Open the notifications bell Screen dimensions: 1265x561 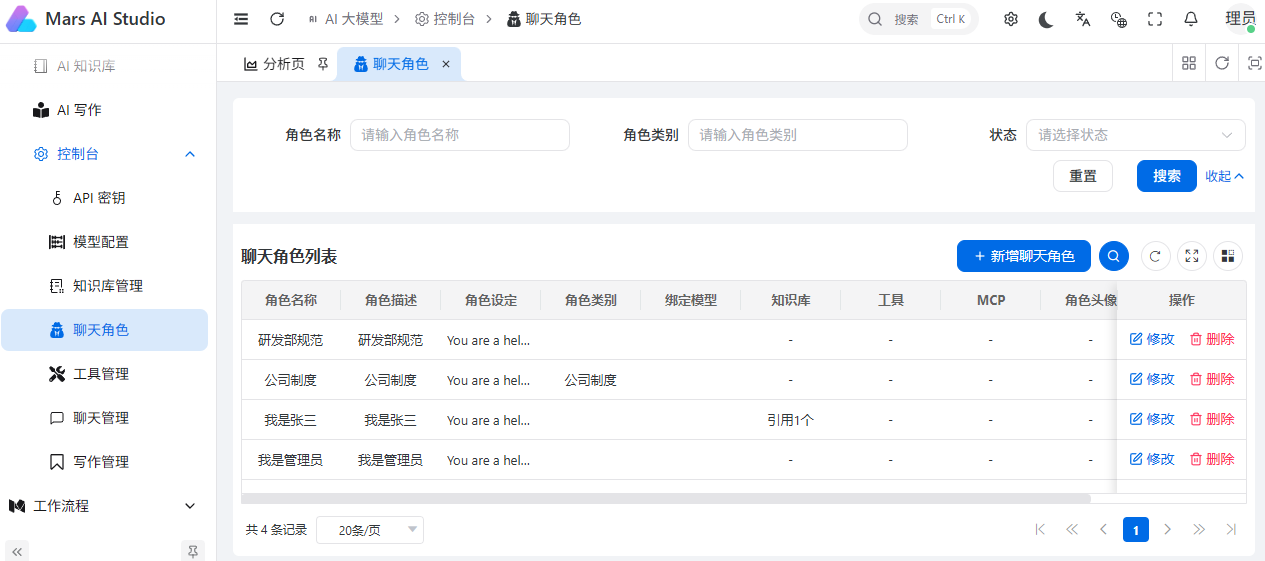click(1191, 19)
